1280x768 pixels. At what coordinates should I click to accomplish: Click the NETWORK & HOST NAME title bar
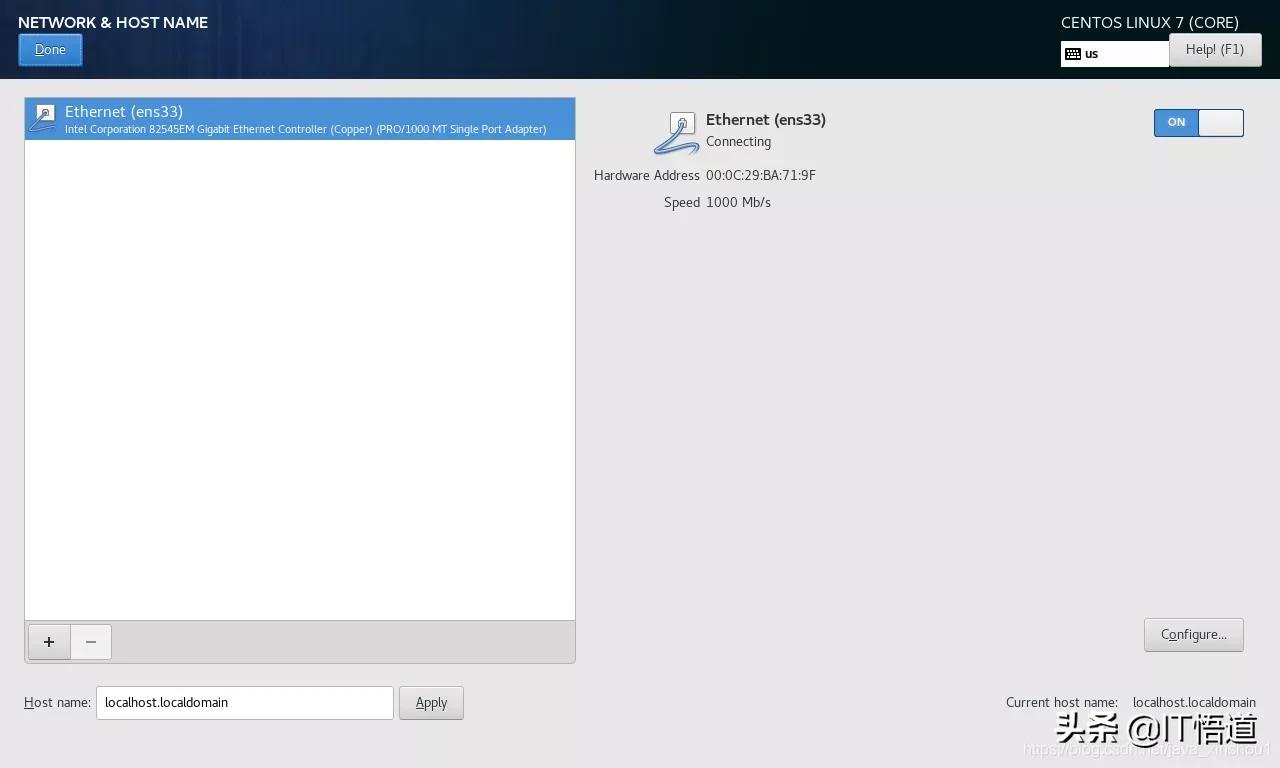(113, 22)
